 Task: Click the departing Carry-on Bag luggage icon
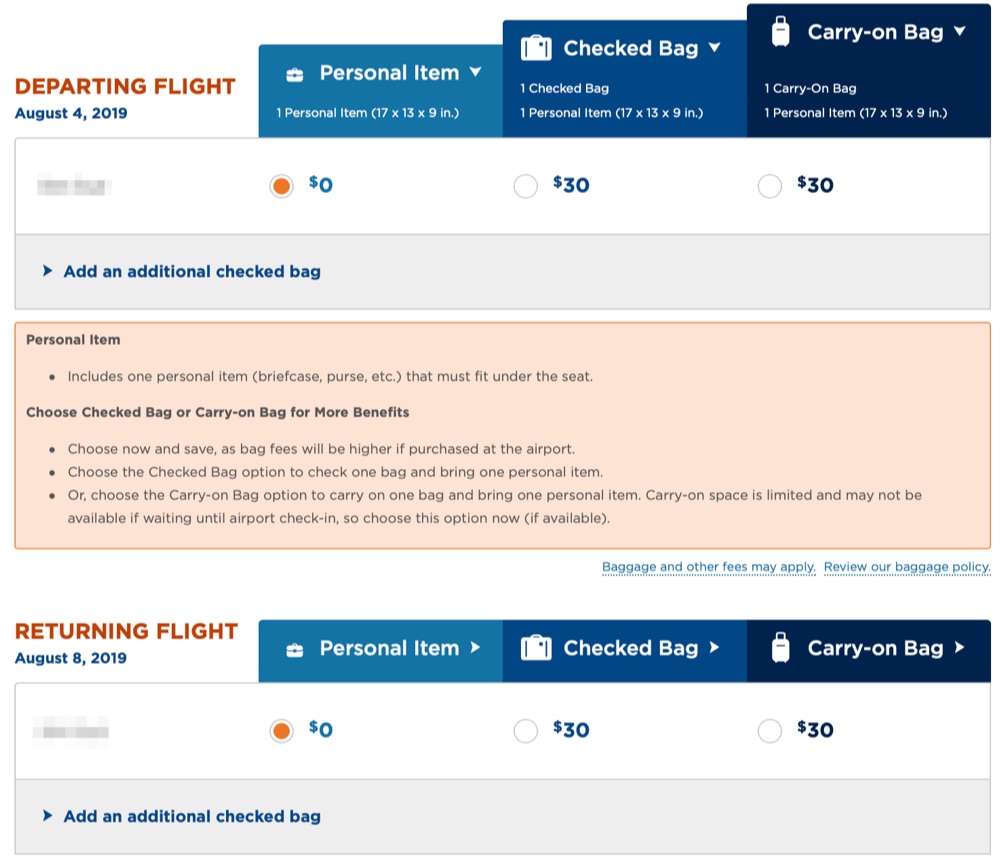coord(781,32)
